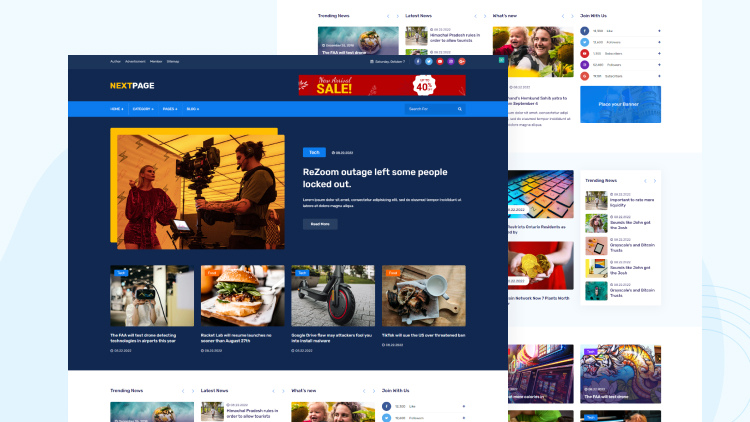Open the PAGES dropdown menu

pyautogui.click(x=170, y=108)
